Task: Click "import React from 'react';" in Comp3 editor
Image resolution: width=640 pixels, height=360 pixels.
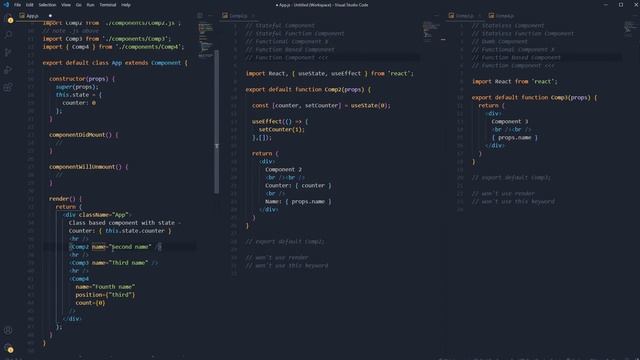Action: tap(515, 82)
